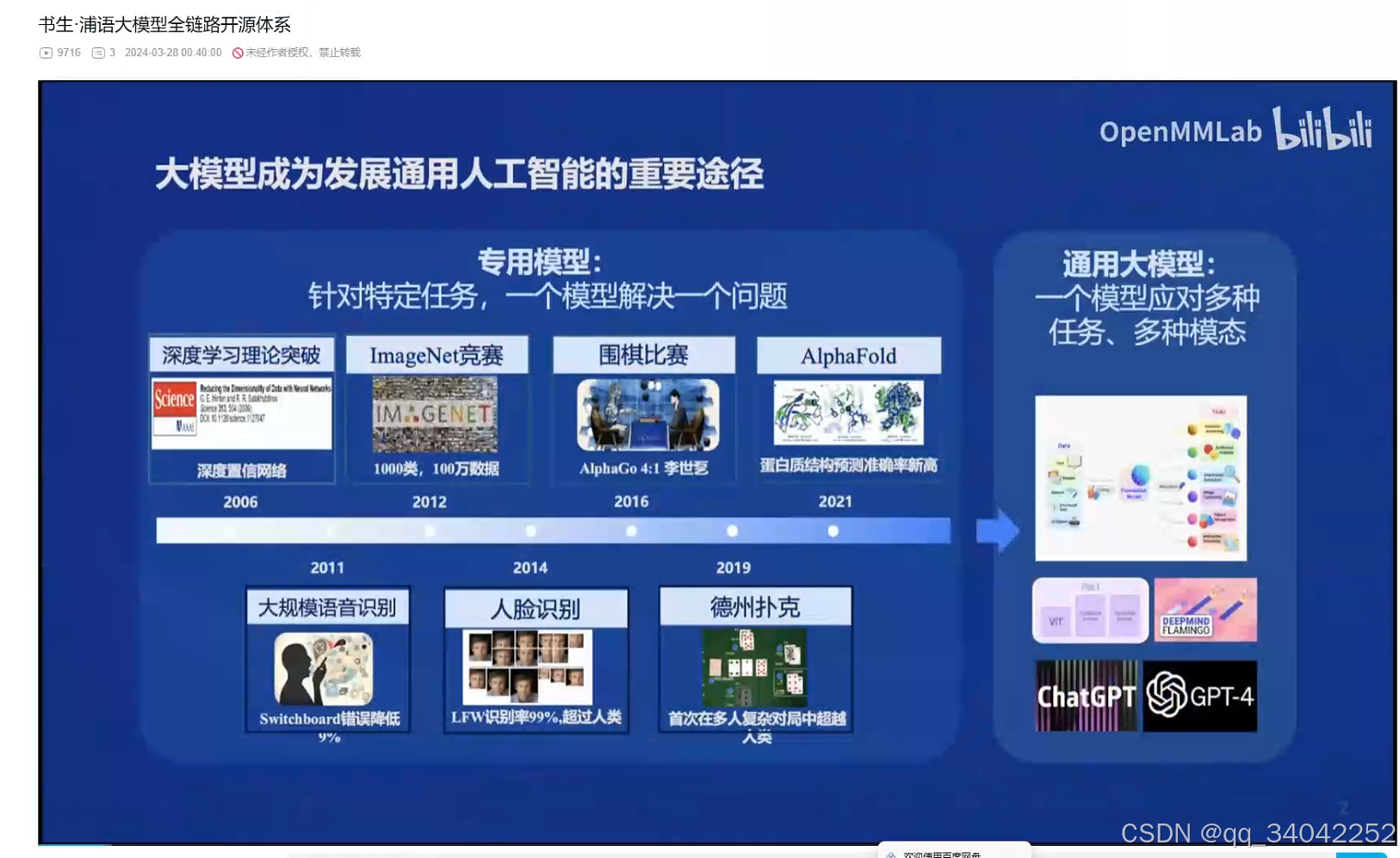Screen dimensions: 1400x858
Task: Click the 德州扑克 card title
Action: point(755,606)
